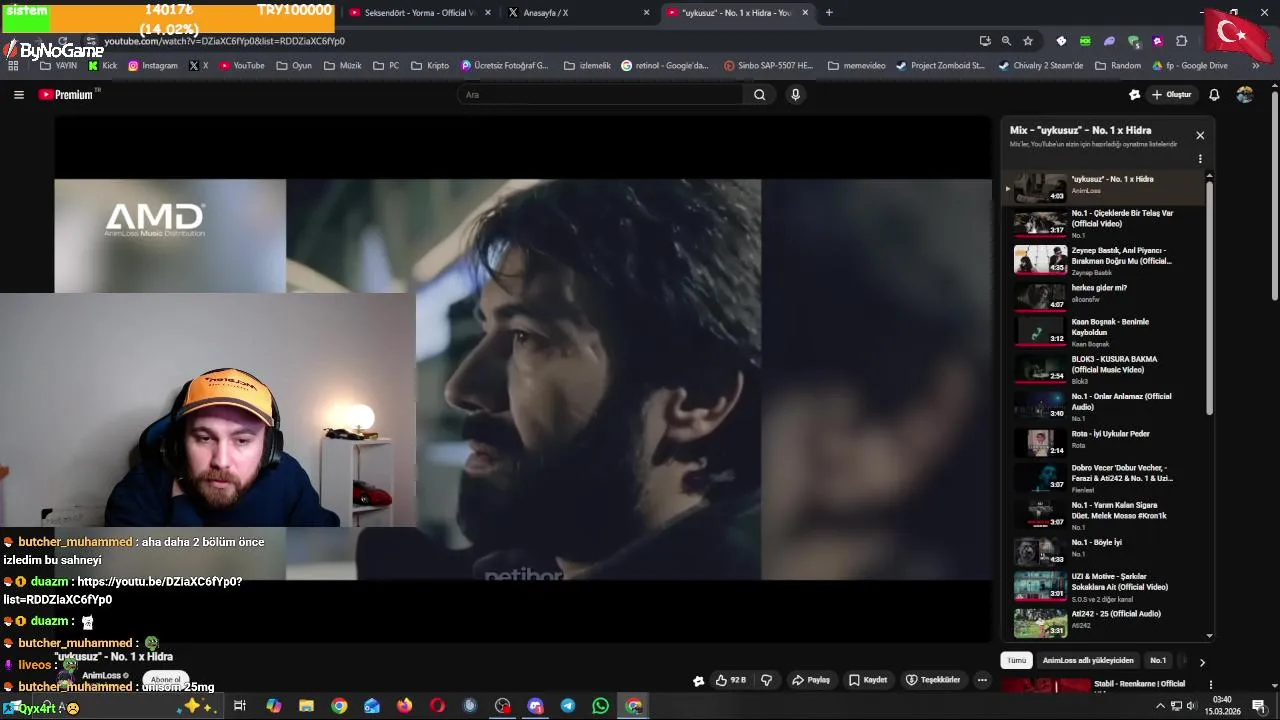
Task: Switch to Anasayfa / X browser tab
Action: tap(570, 13)
